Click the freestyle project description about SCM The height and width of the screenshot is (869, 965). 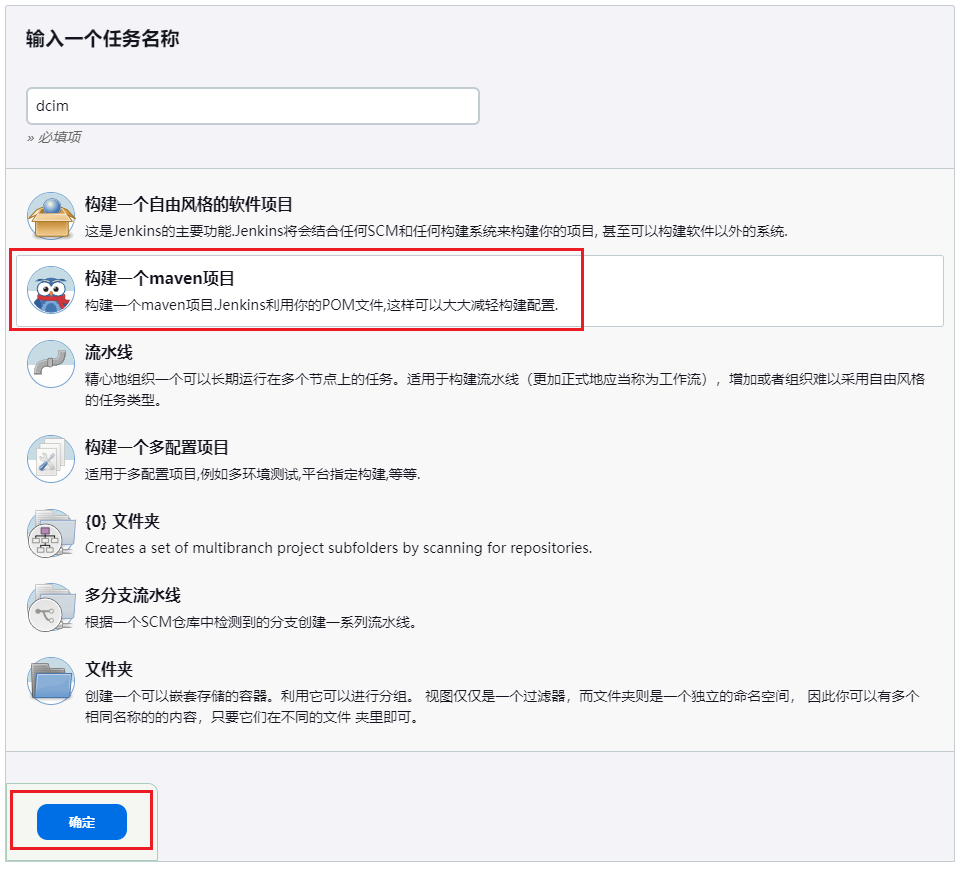[x=436, y=231]
